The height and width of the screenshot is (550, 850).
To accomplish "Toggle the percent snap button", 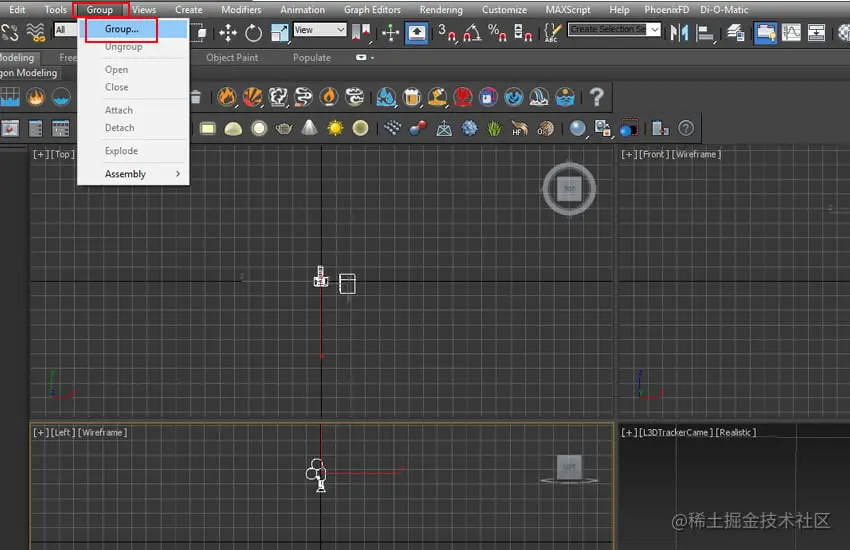I will [496, 32].
